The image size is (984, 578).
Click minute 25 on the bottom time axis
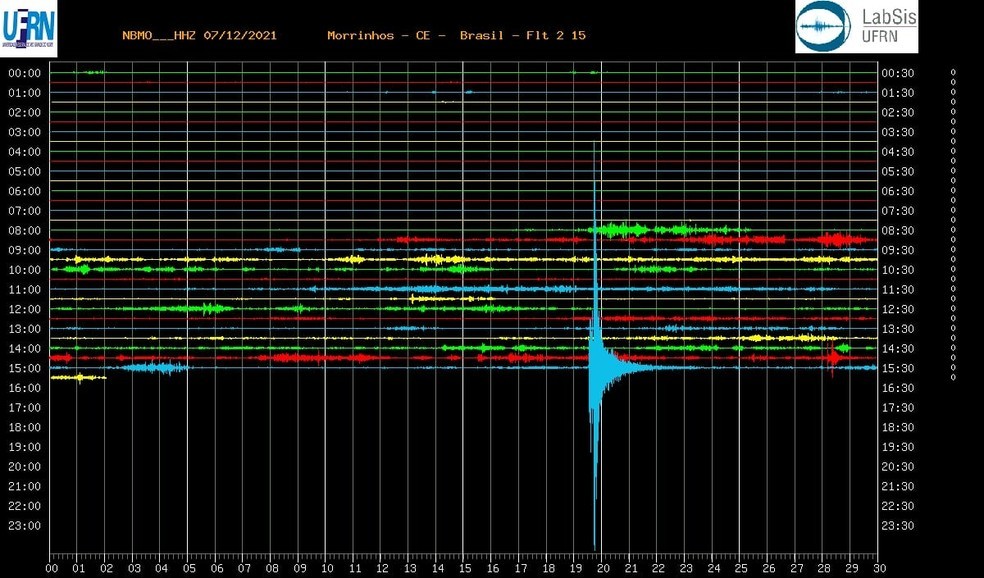coord(741,569)
